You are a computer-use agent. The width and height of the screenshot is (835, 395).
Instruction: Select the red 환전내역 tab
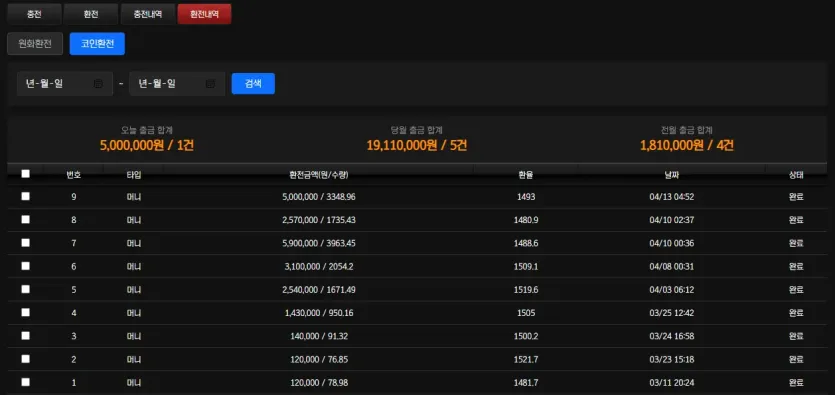click(204, 14)
